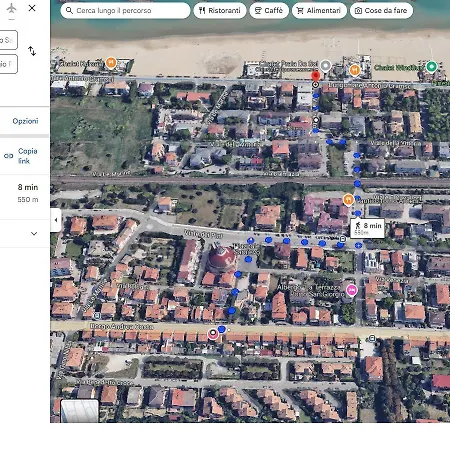Open the pink Albergo La Terrazza hotel marker
The height and width of the screenshot is (450, 450).
(x=351, y=290)
